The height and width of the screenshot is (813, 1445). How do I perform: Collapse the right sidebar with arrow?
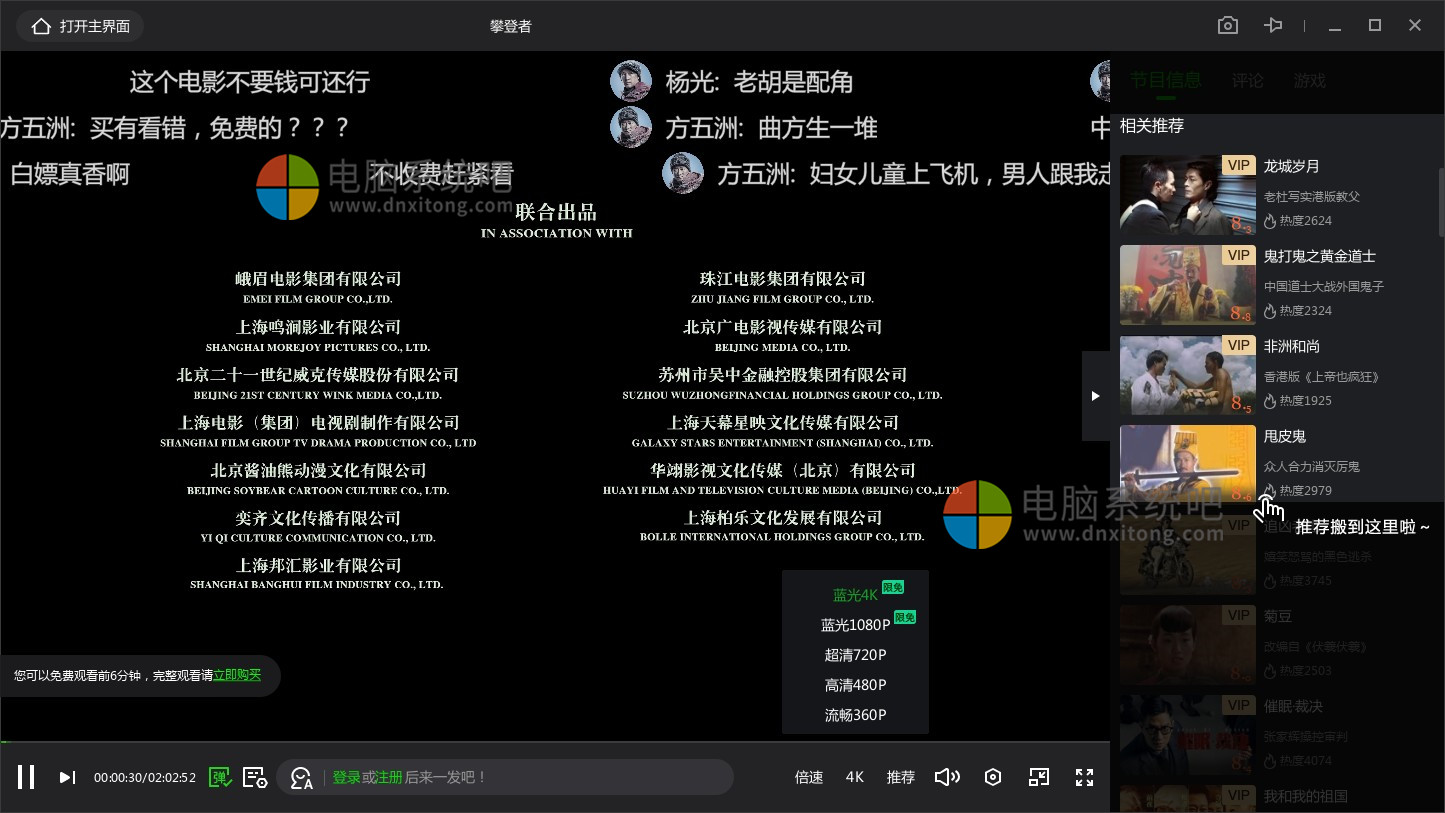[x=1096, y=396]
